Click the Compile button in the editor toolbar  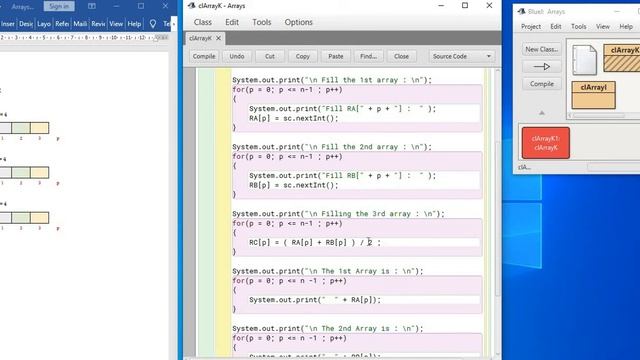tap(204, 56)
